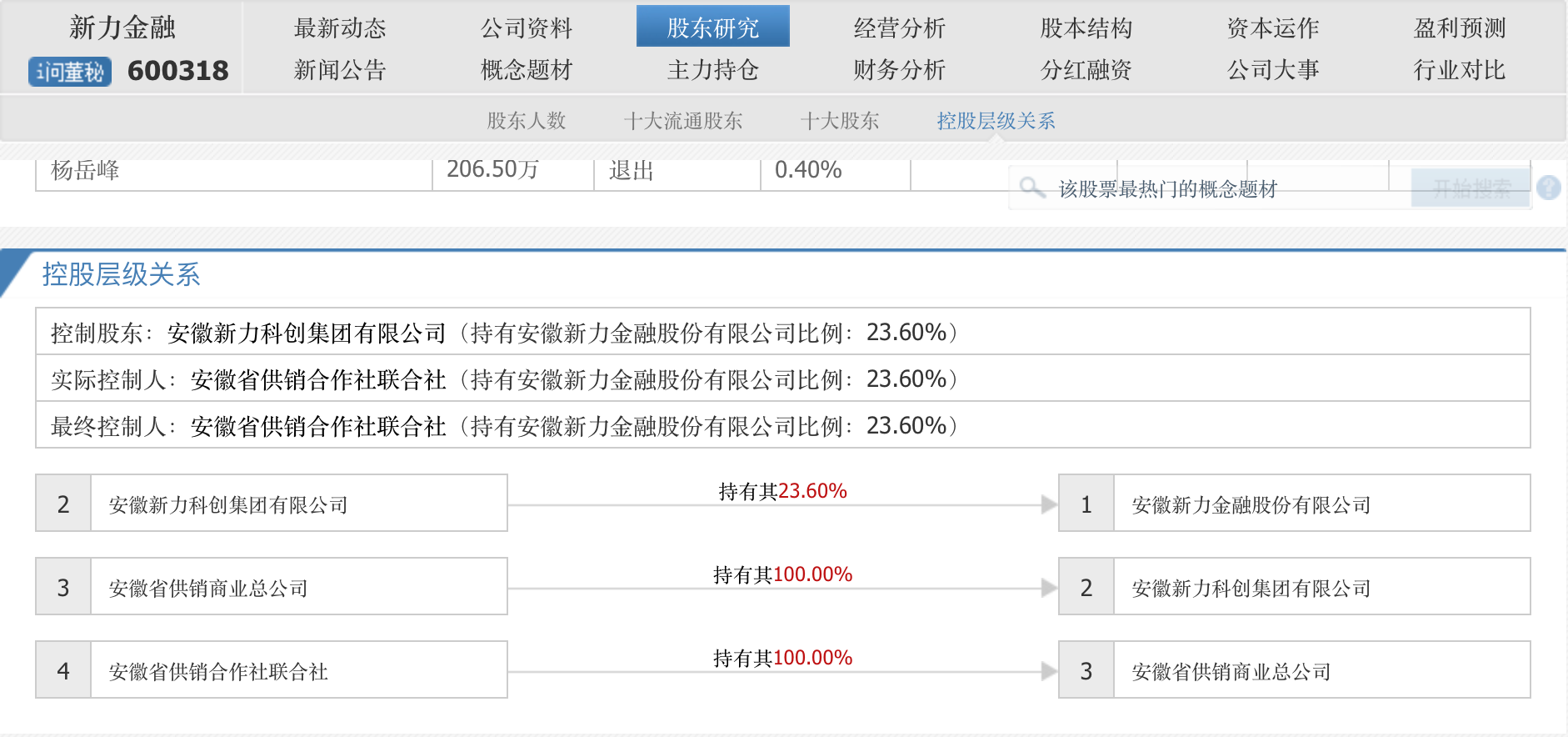The image size is (1568, 737).
Task: Click 安徽新力科创集团有限公司 controlling shareholder name
Action: click(307, 333)
